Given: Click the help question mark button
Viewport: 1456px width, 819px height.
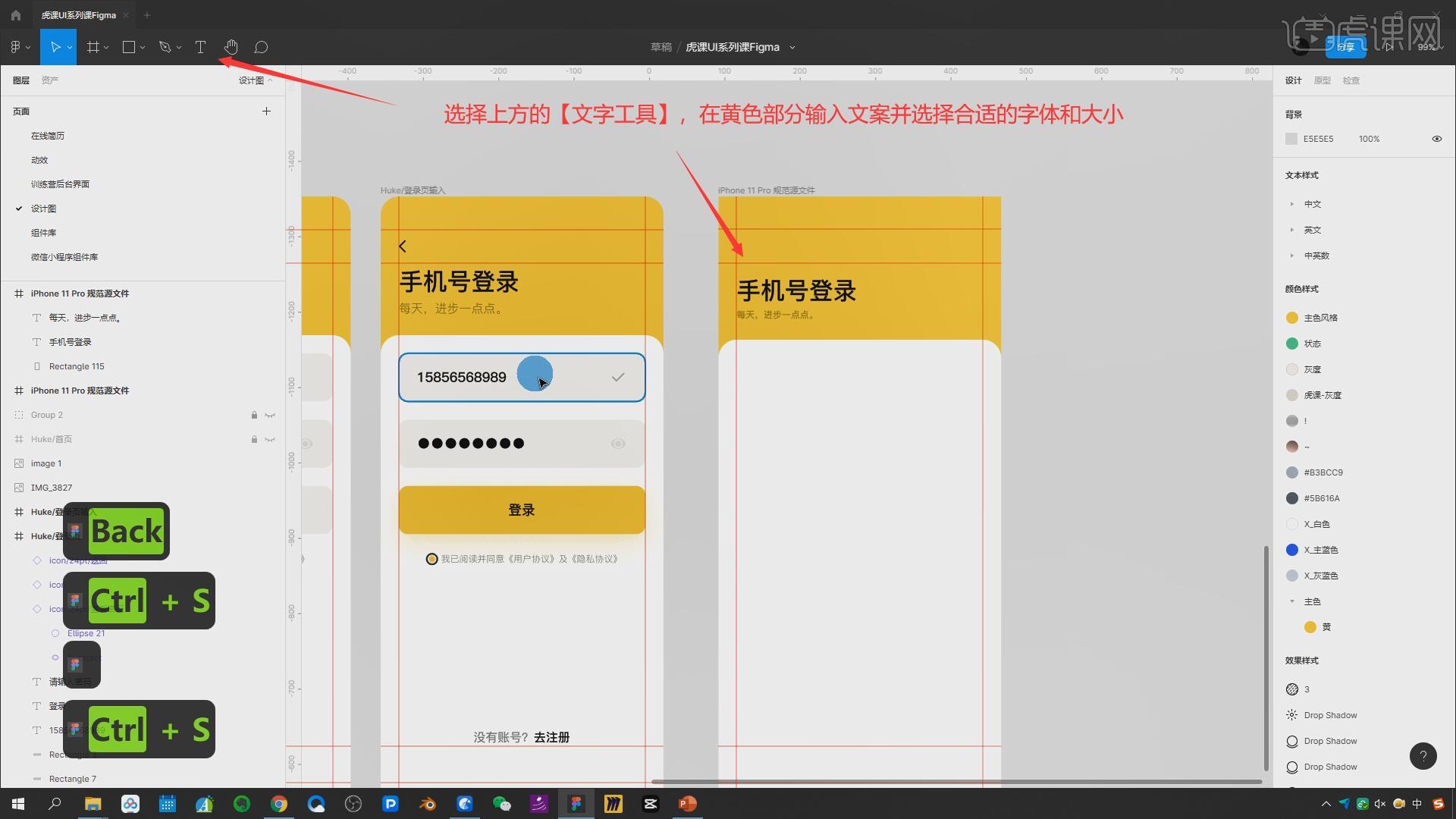Looking at the screenshot, I should pos(1423,755).
